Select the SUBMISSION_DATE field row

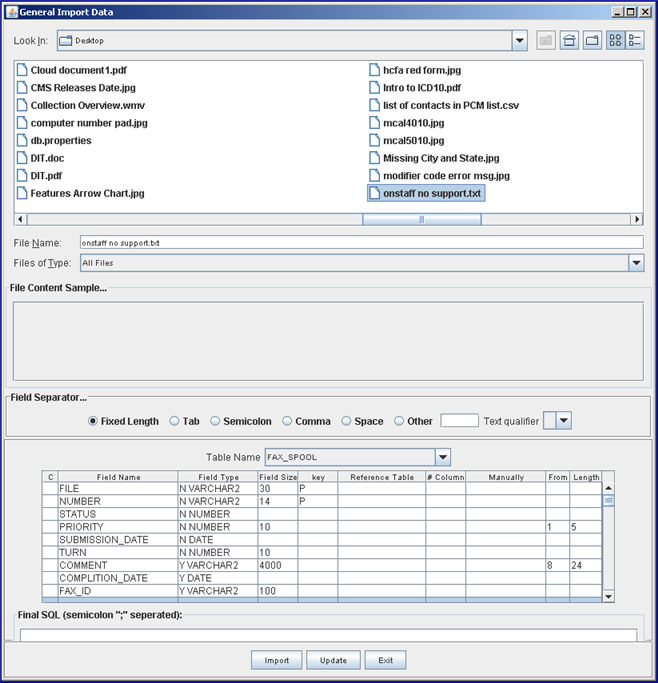322,539
